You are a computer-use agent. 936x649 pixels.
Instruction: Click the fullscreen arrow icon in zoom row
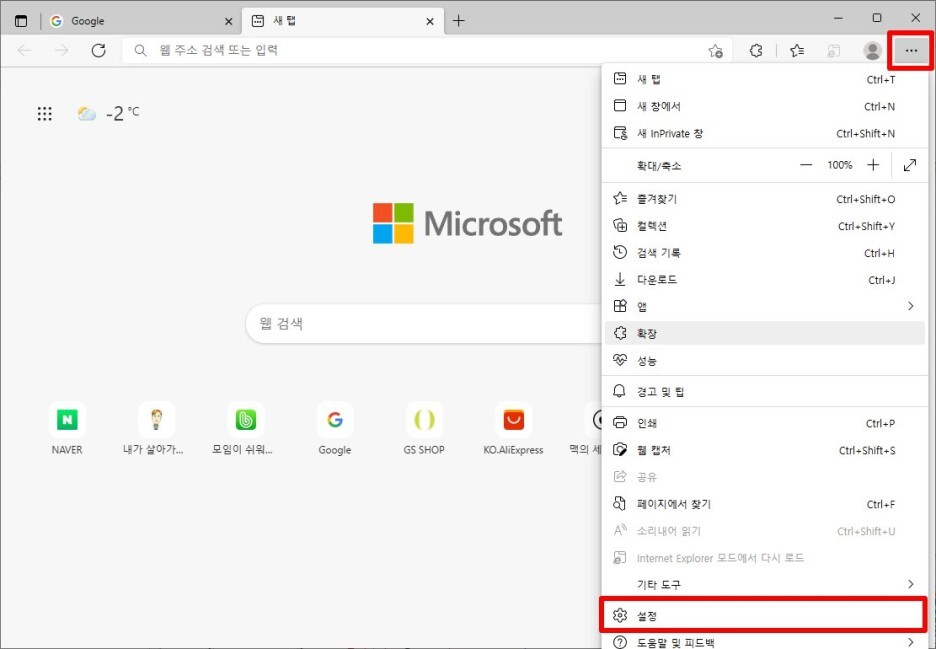pos(910,165)
